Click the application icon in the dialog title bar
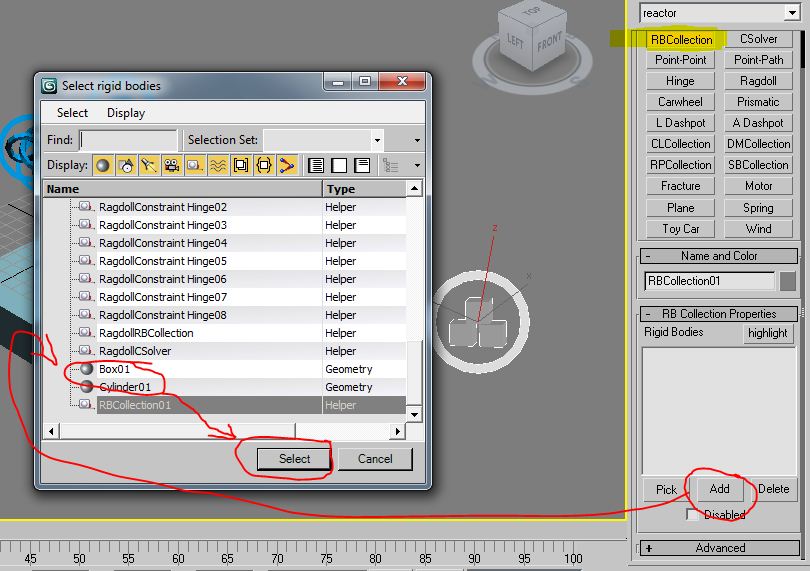The image size is (810, 571). (49, 86)
